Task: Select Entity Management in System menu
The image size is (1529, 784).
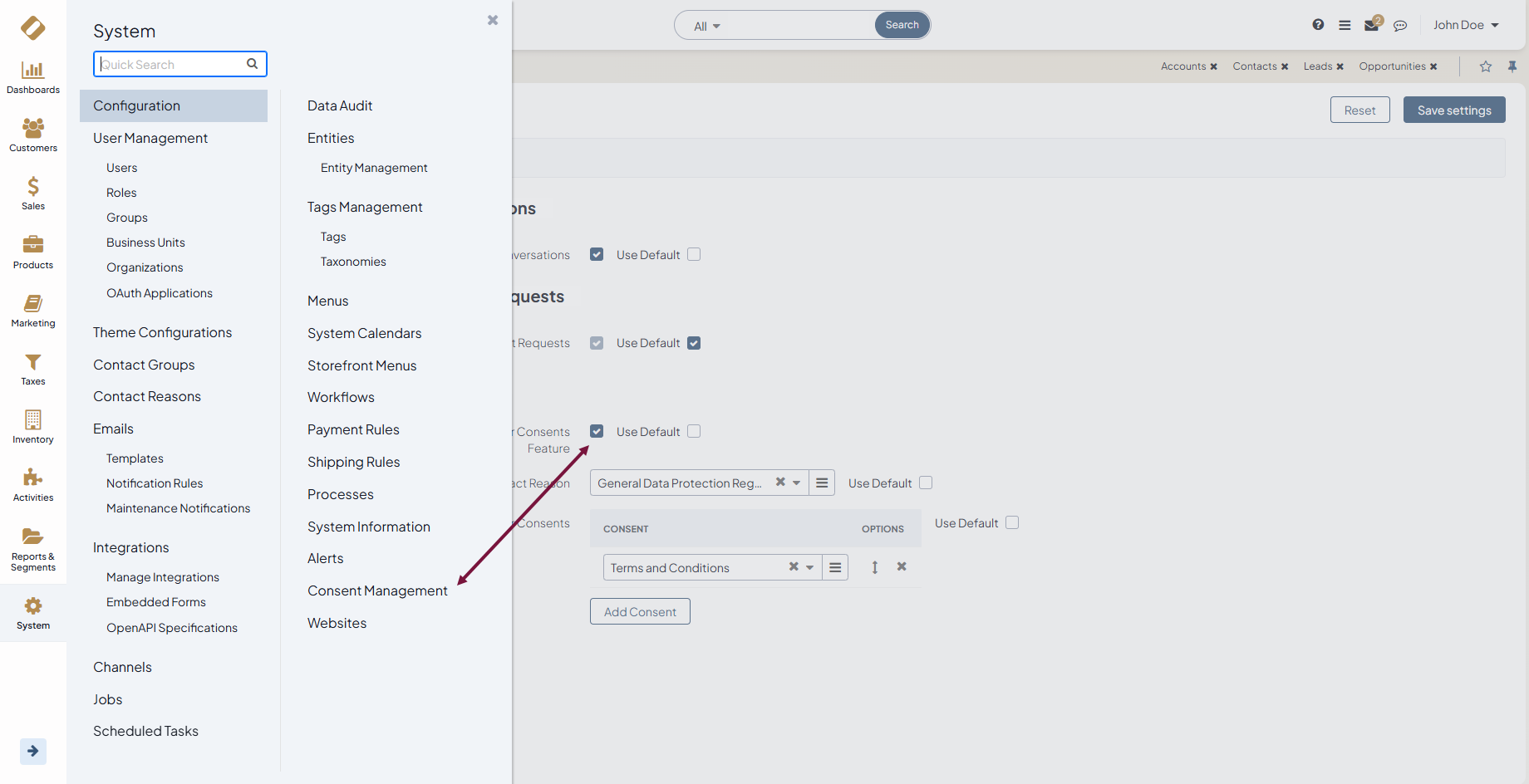Action: click(x=374, y=168)
